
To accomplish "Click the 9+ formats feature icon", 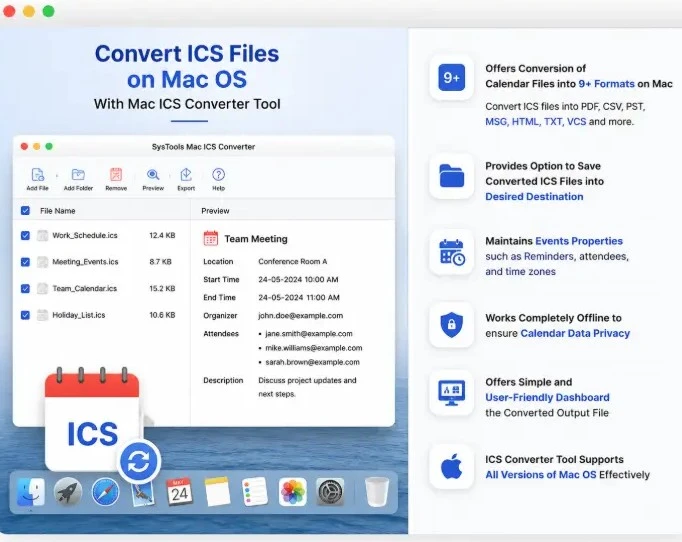I will point(451,77).
